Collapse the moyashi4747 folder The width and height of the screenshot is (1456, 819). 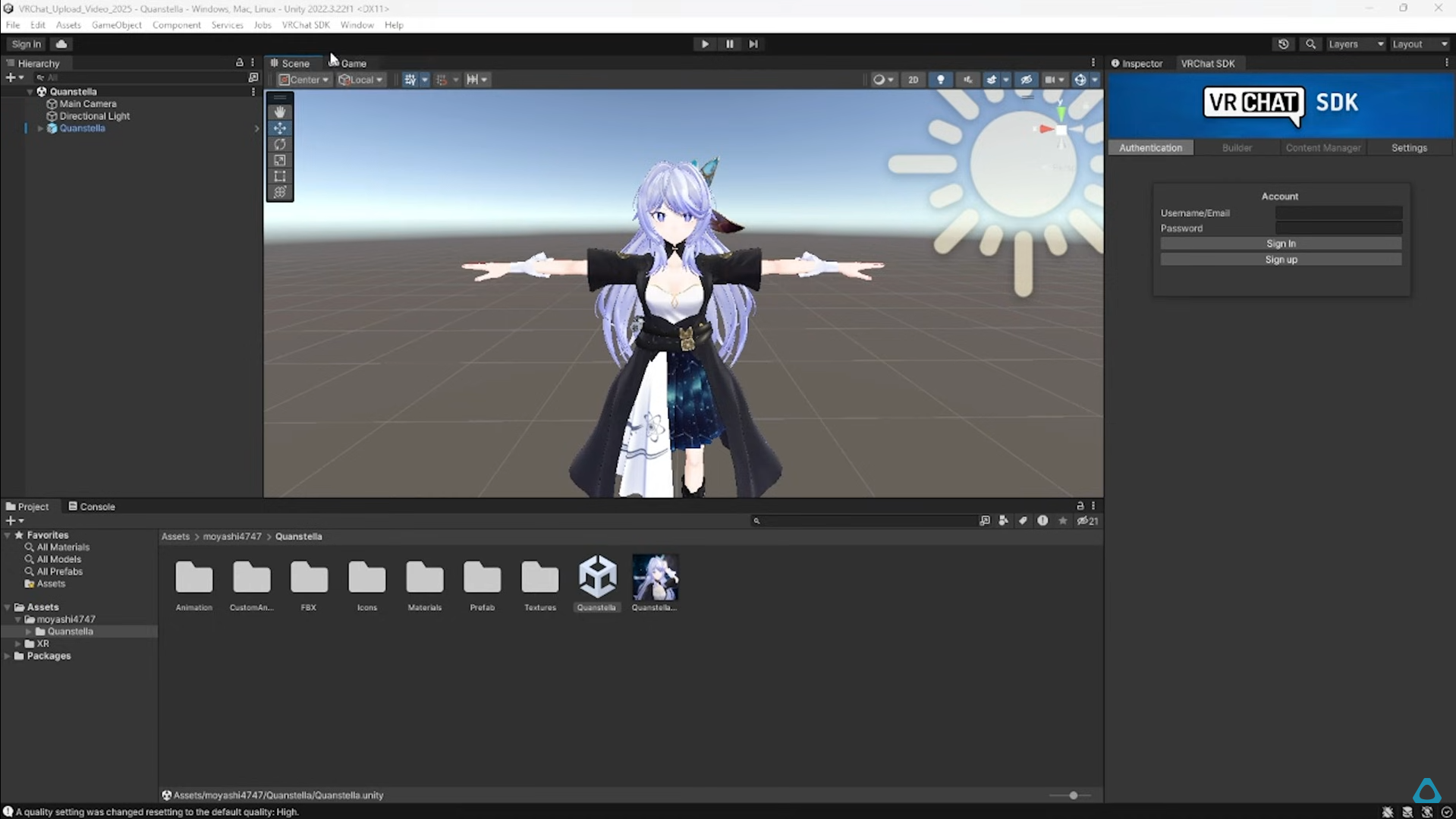(x=18, y=619)
